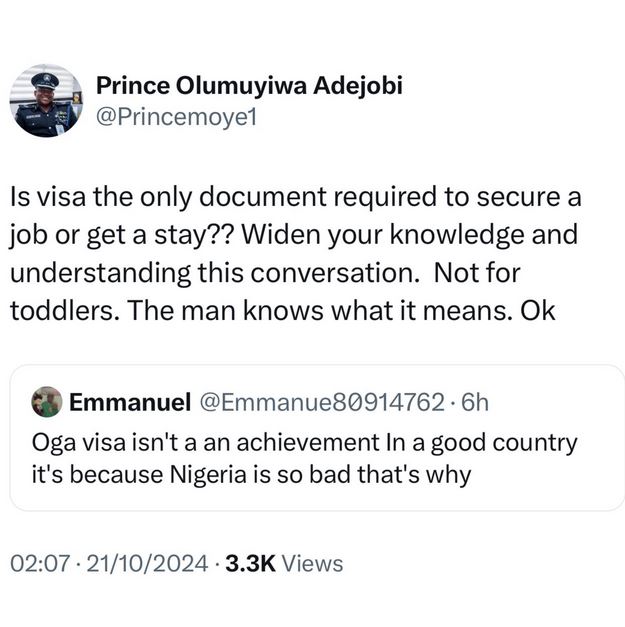
Task: Click the 3.3K view count number
Action: (x=251, y=563)
